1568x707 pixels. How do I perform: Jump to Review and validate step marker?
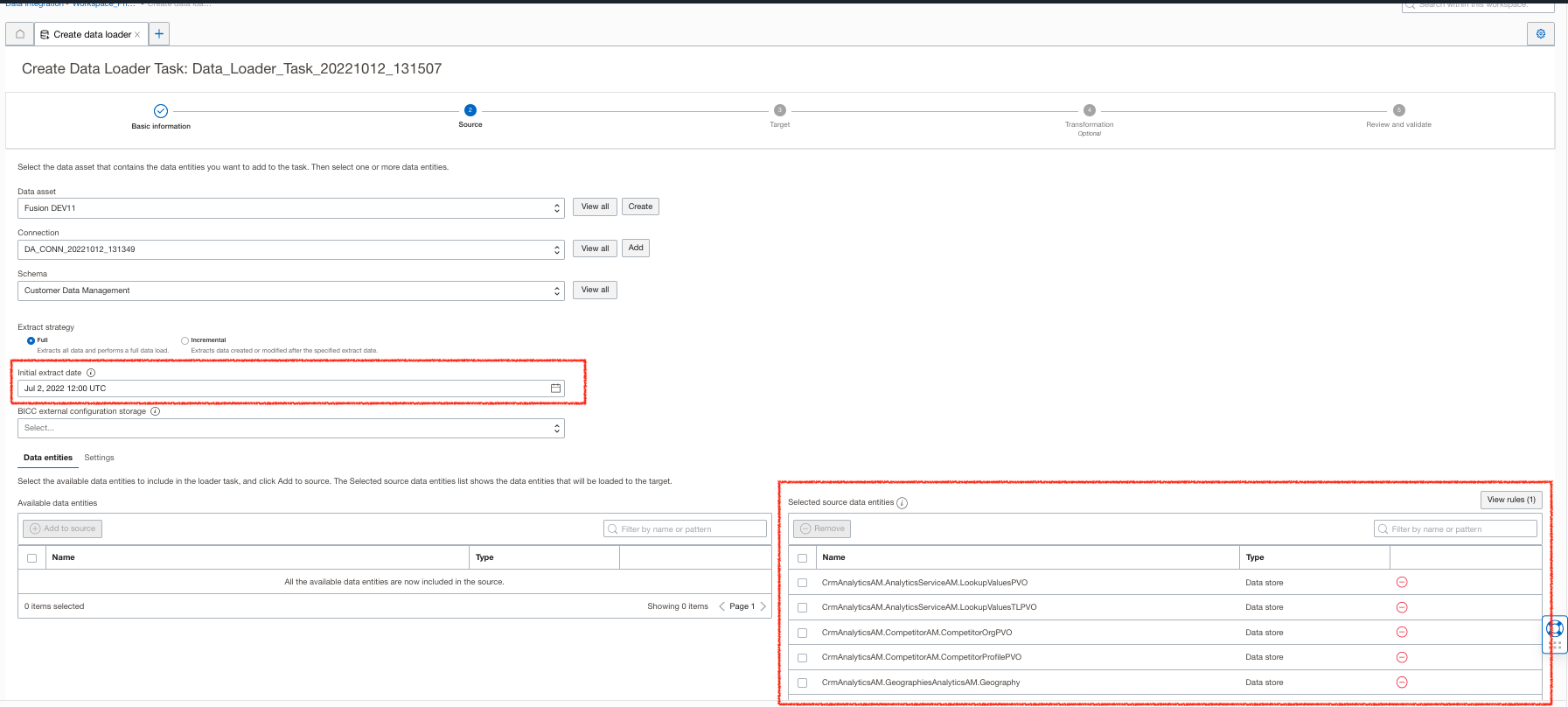click(1399, 110)
